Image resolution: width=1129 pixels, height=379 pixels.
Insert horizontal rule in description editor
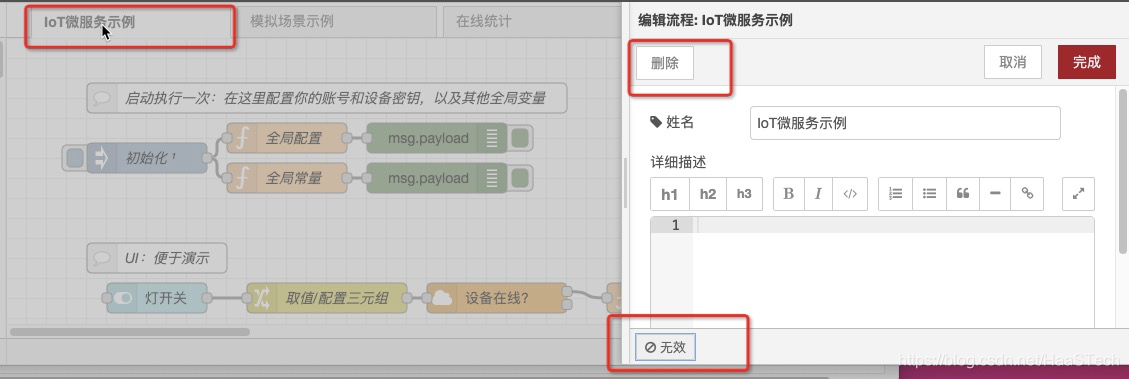click(995, 194)
